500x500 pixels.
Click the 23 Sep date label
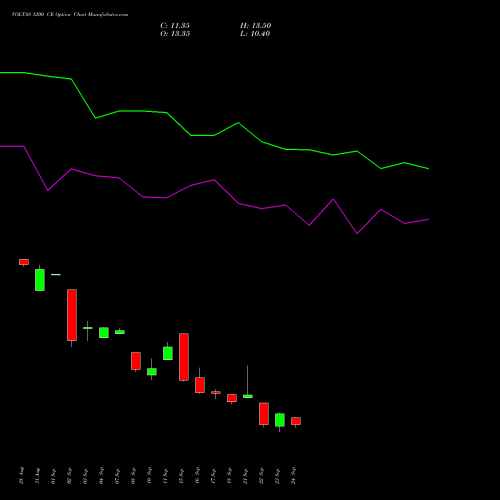[278, 476]
